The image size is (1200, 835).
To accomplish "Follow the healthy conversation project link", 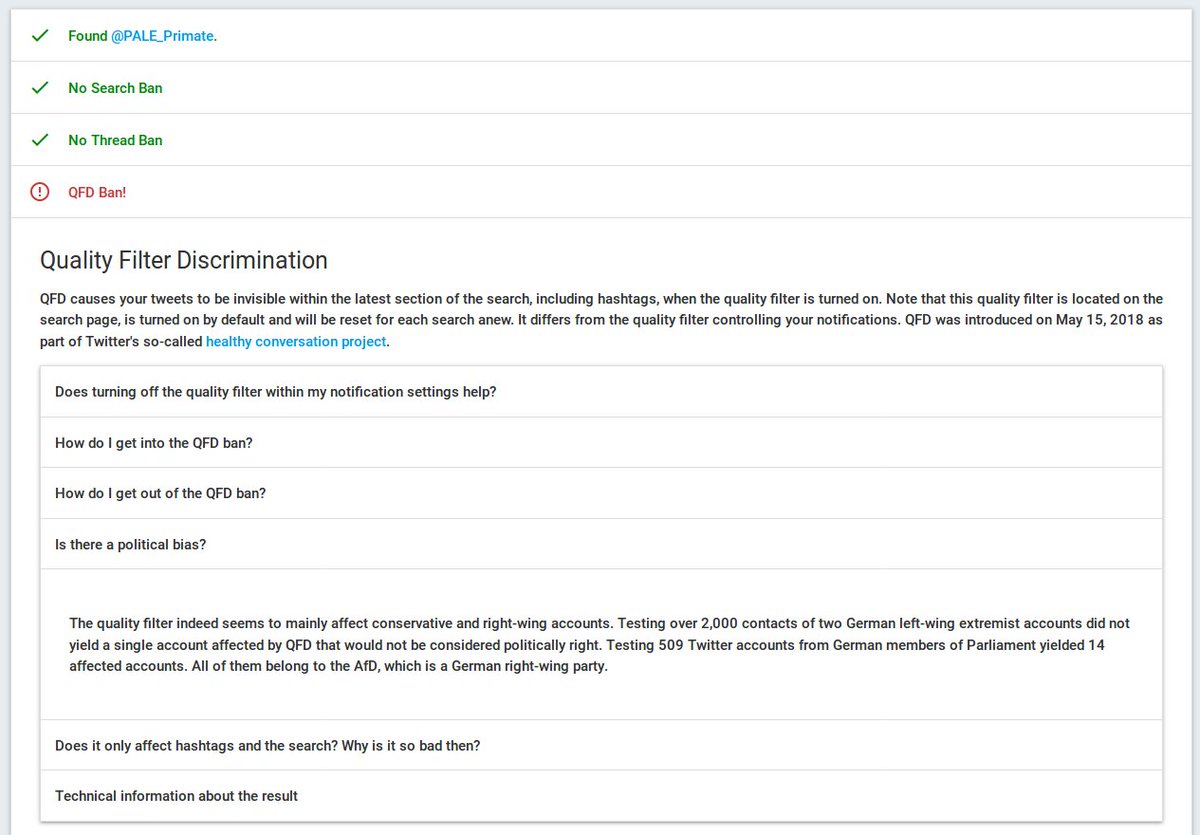I will [x=296, y=342].
